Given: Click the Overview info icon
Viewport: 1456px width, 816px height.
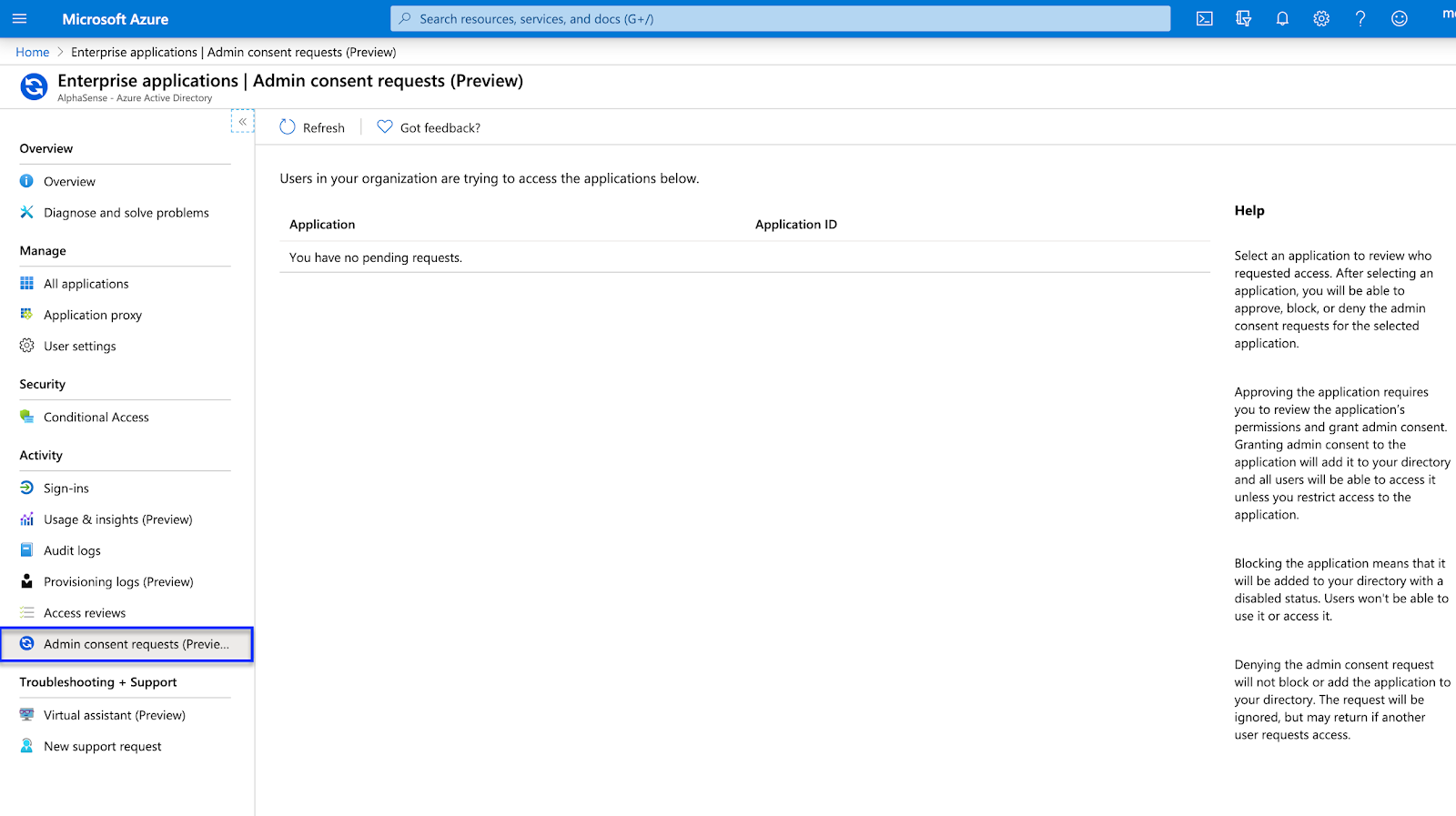Looking at the screenshot, I should click(26, 181).
